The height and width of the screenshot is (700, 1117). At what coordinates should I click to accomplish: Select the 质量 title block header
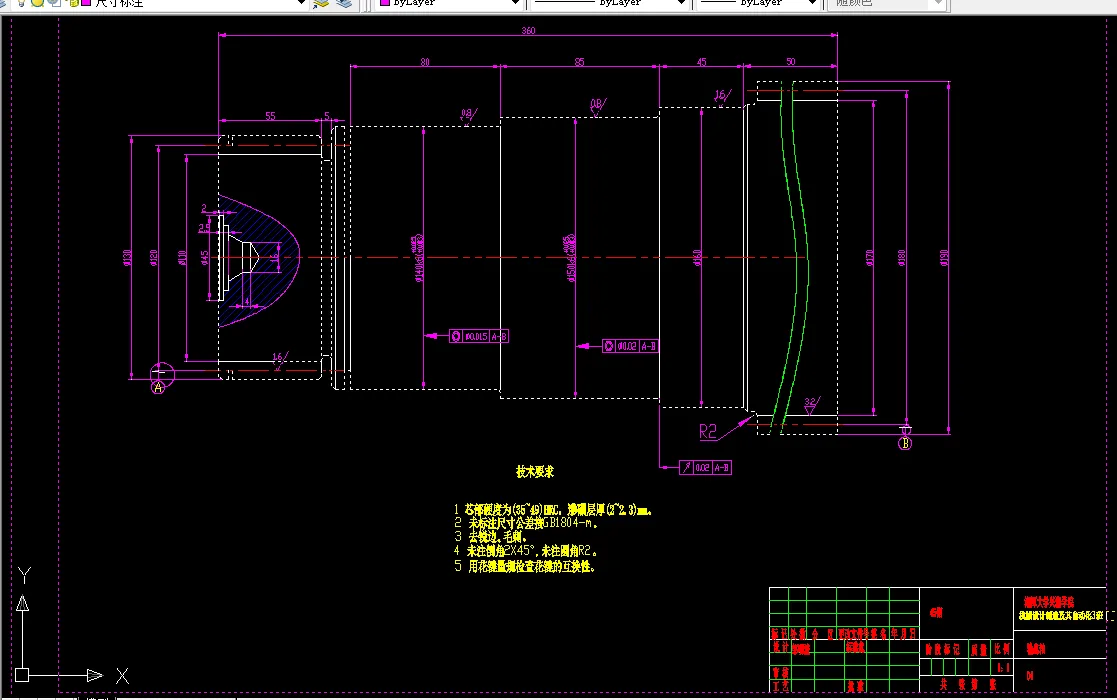pyautogui.click(x=979, y=649)
